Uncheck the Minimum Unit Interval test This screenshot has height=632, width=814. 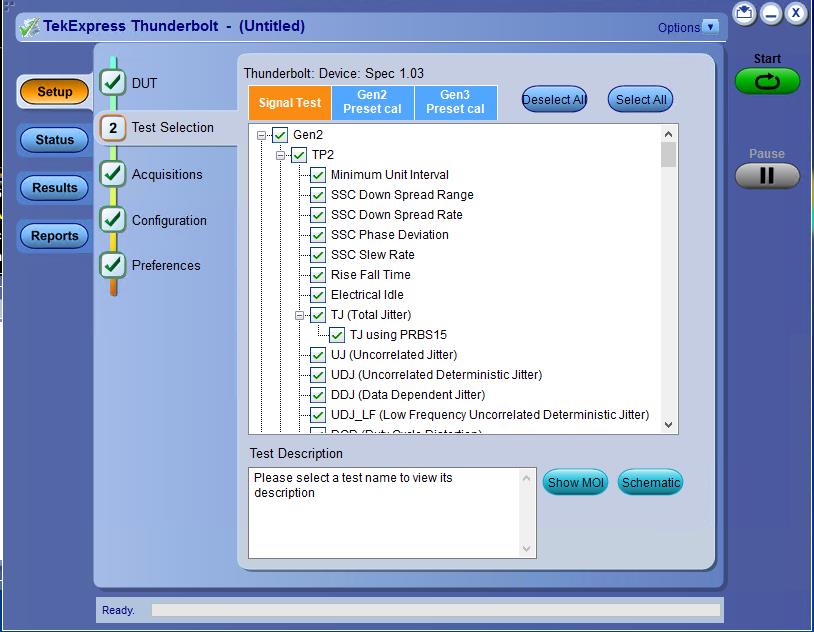pyautogui.click(x=318, y=175)
